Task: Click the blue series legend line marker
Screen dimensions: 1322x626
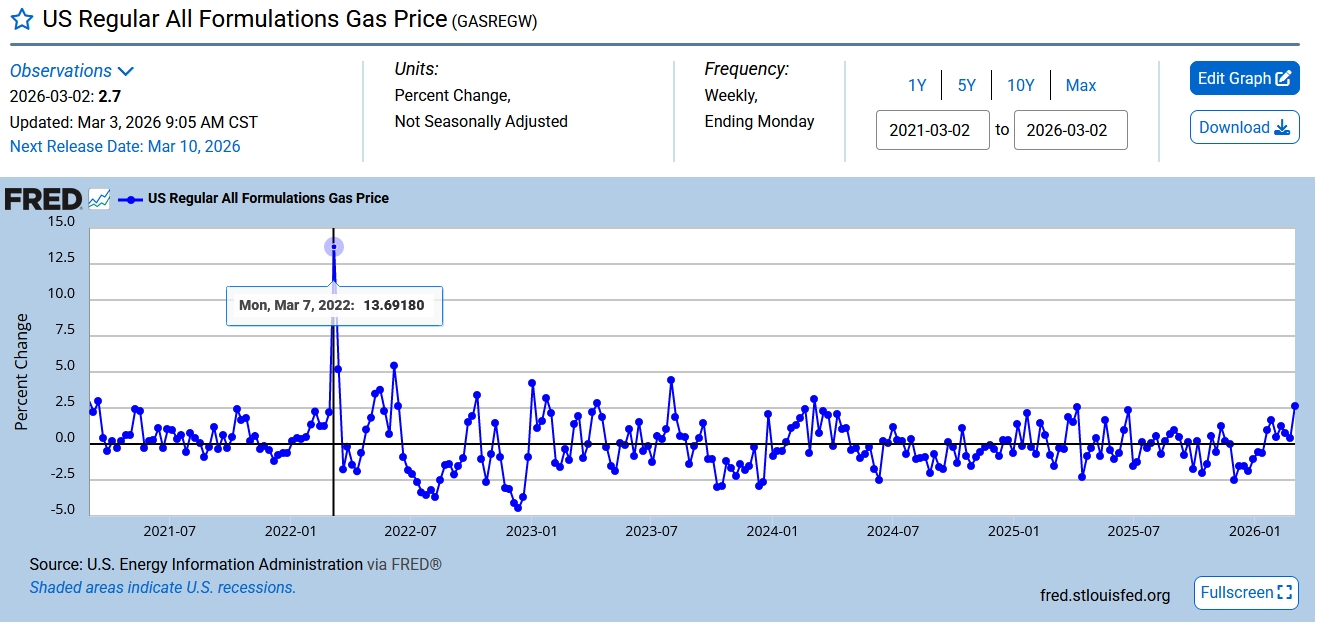Action: pos(131,199)
